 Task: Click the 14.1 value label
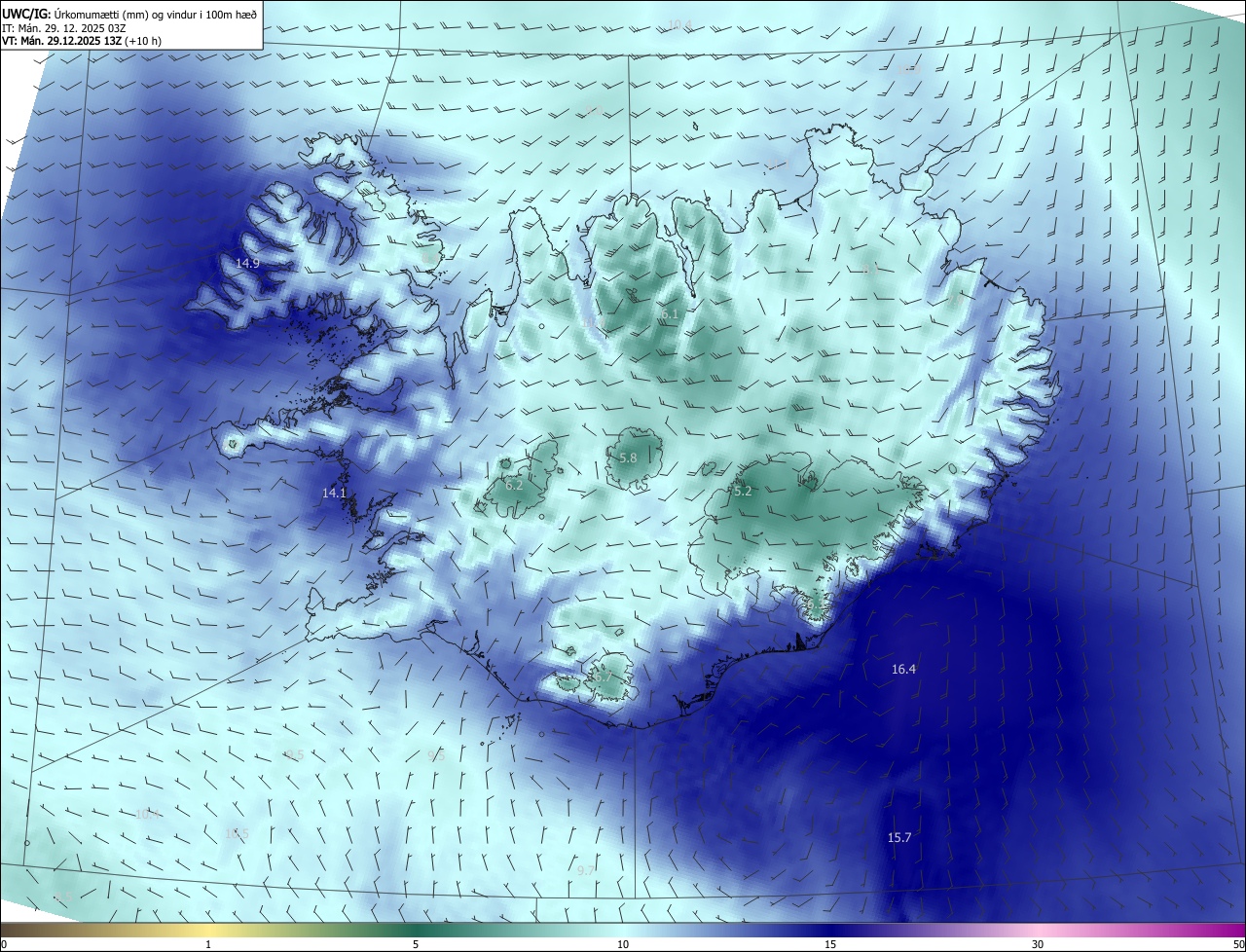coord(334,494)
